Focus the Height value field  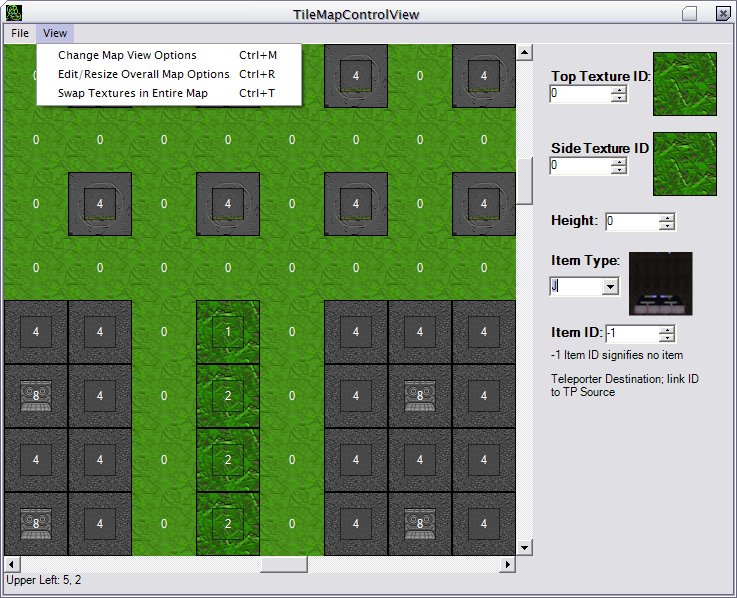point(631,221)
